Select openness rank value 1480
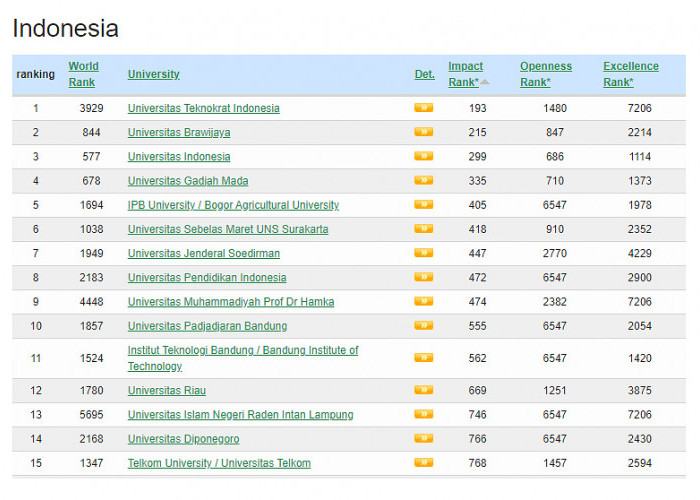Image resolution: width=700 pixels, height=500 pixels. click(x=554, y=108)
